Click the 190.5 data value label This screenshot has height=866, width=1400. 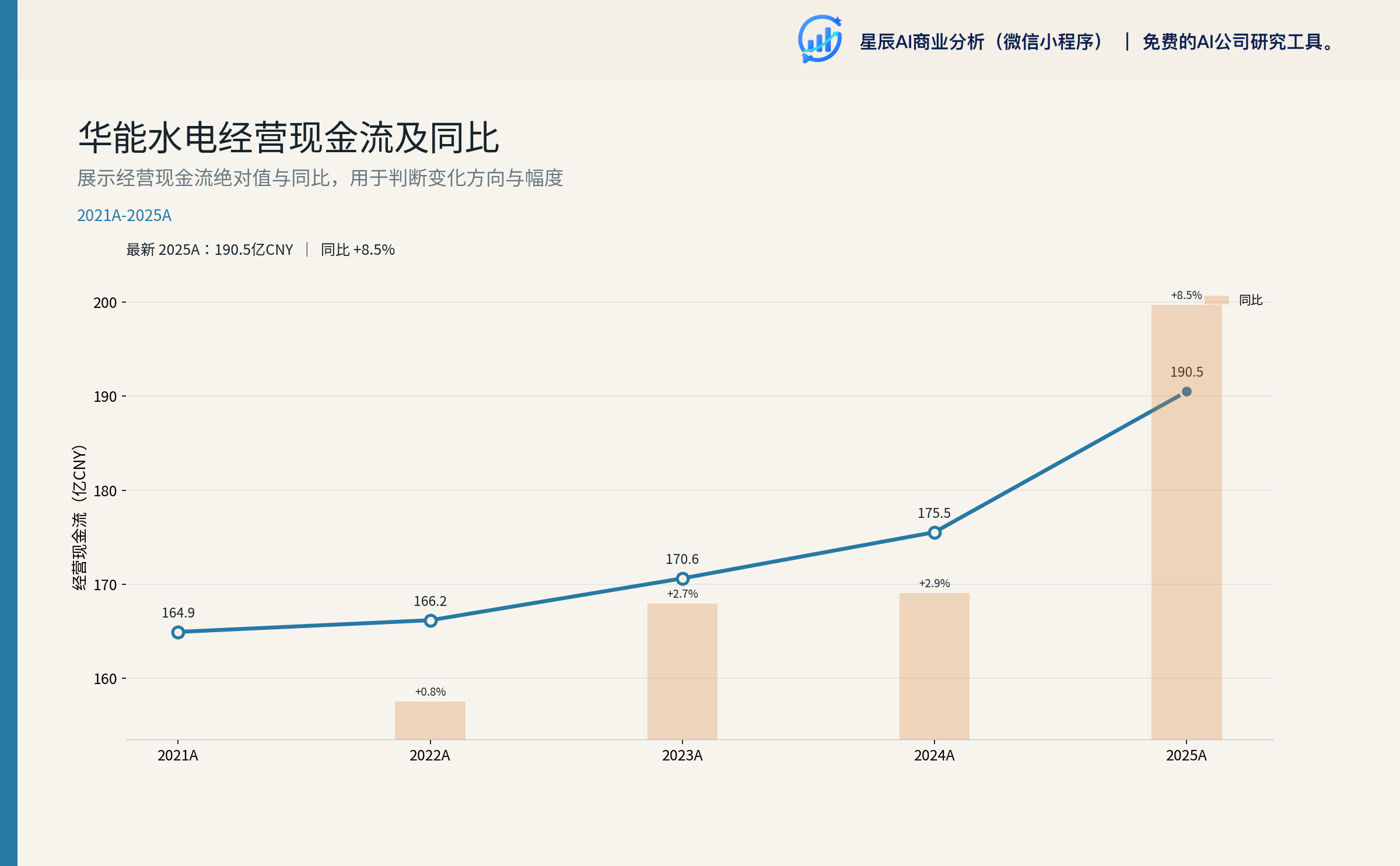(1186, 372)
